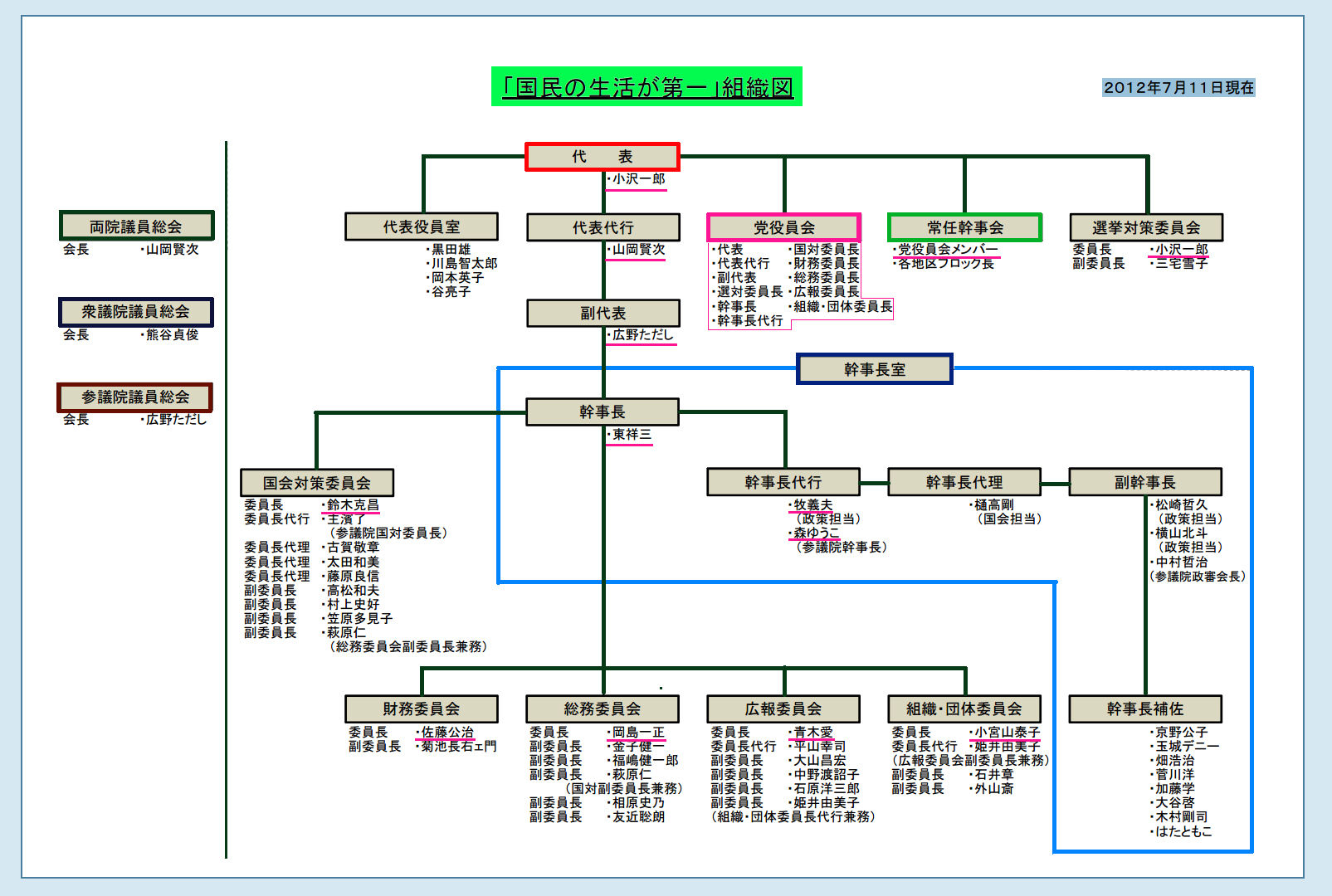Select the 選挙対策委員会 box

[x=1146, y=227]
